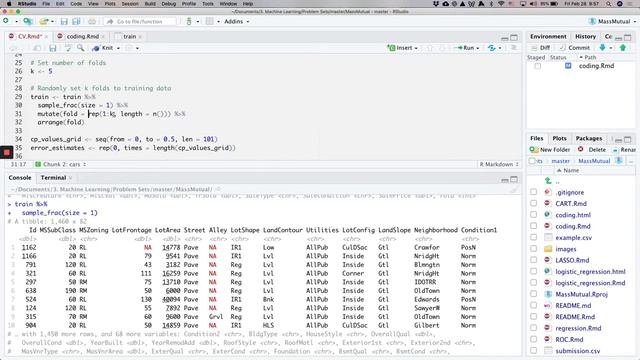Click the master breadcrumb path link
640x360 pixels.
tap(560, 161)
